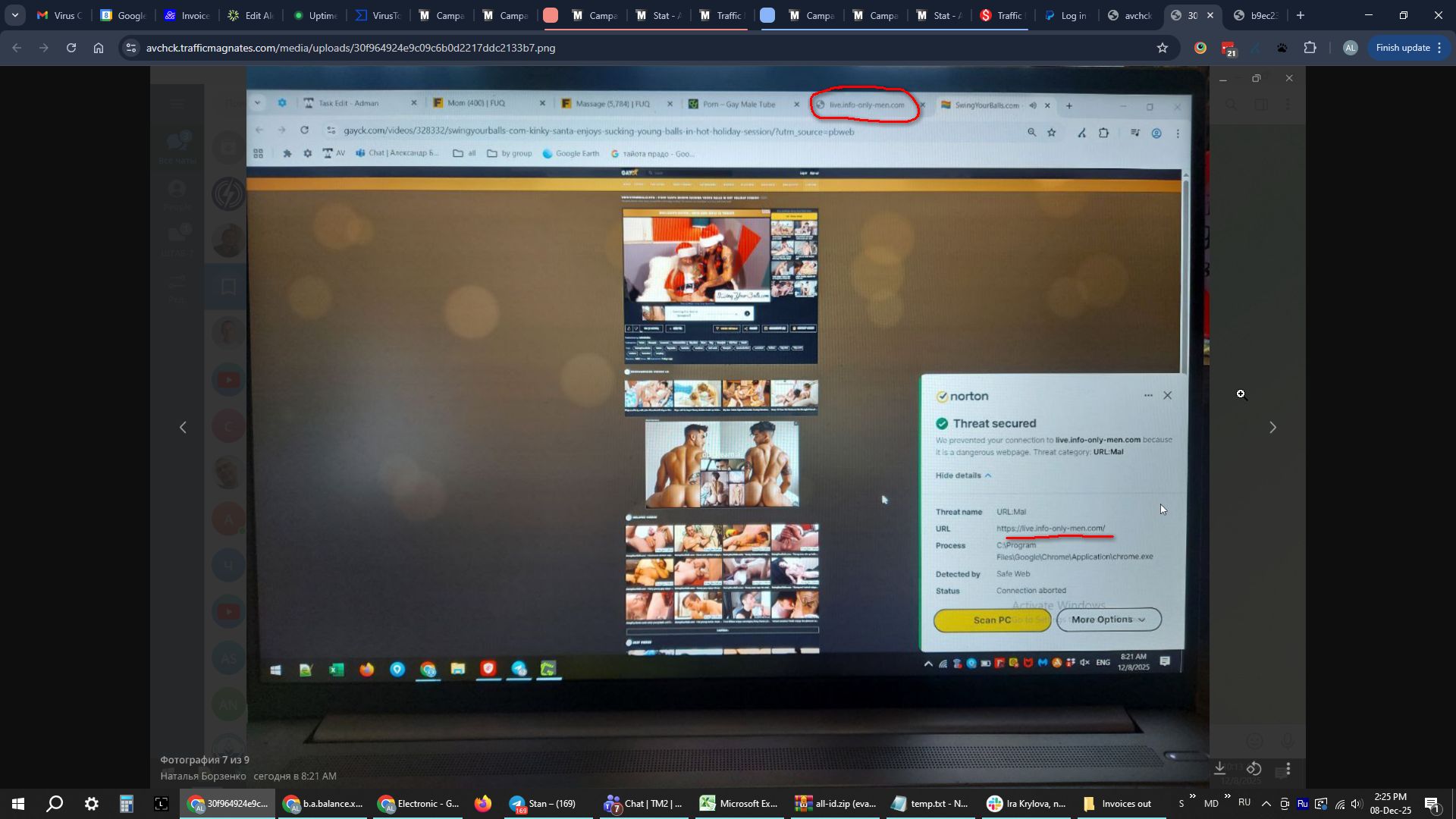The image size is (1456, 819).
Task: Bookmark this page with the star icon
Action: (1163, 48)
